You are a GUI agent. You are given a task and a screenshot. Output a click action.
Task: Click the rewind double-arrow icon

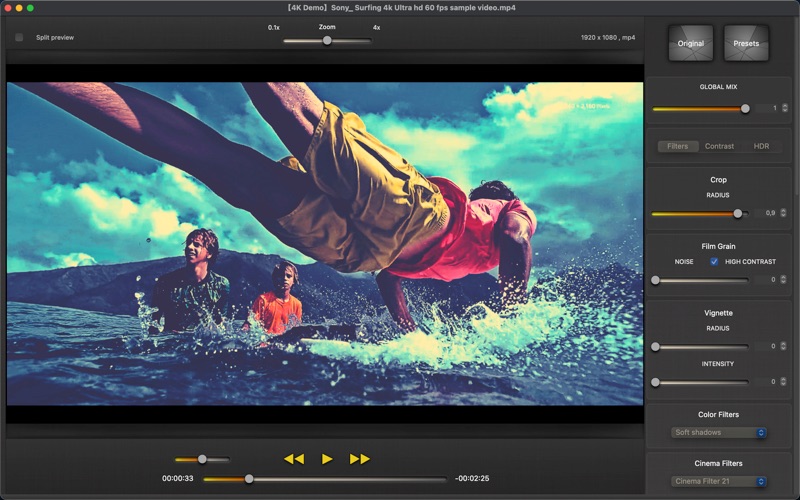[293, 459]
